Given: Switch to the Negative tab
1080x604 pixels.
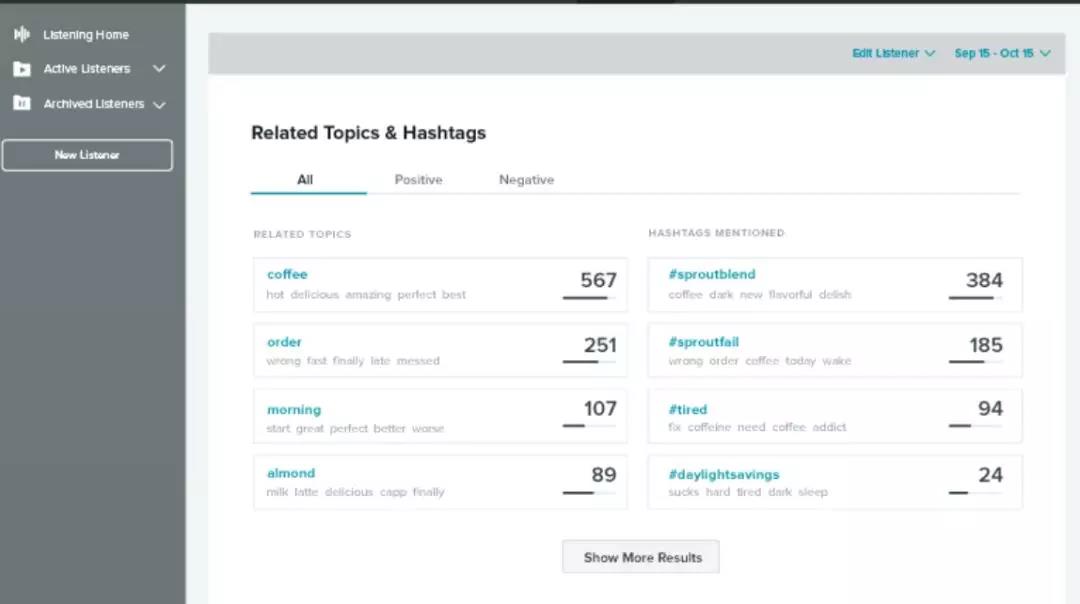Looking at the screenshot, I should point(526,180).
